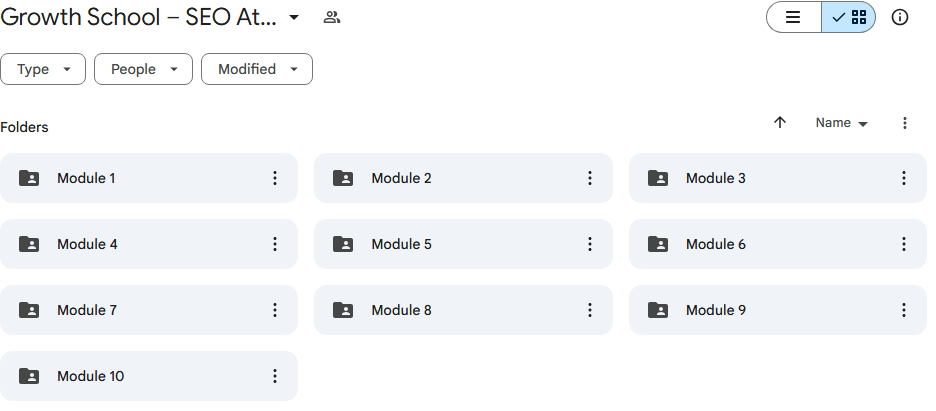
Task: Open the shared people icon beside folder title
Action: (x=331, y=17)
